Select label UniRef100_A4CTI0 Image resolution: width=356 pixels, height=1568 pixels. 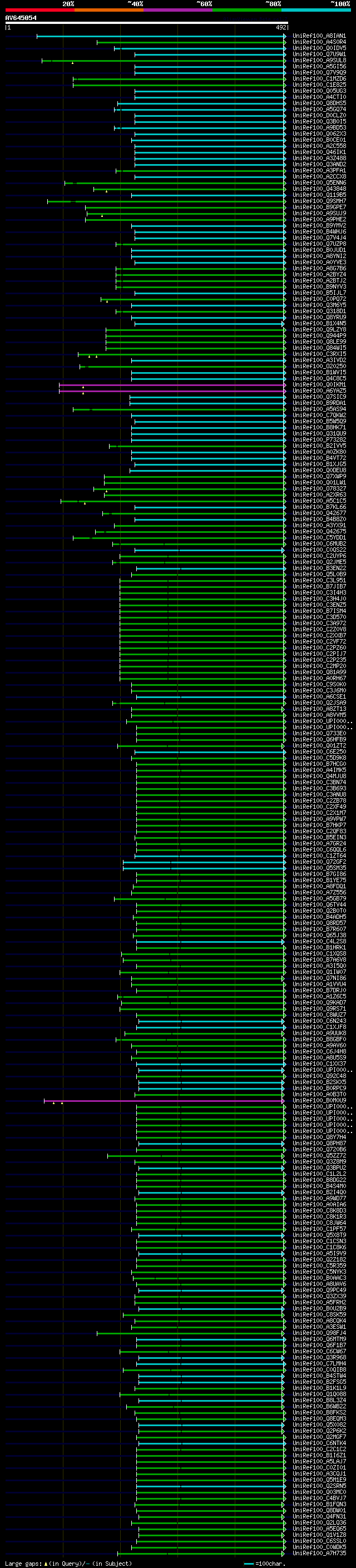(x=319, y=97)
